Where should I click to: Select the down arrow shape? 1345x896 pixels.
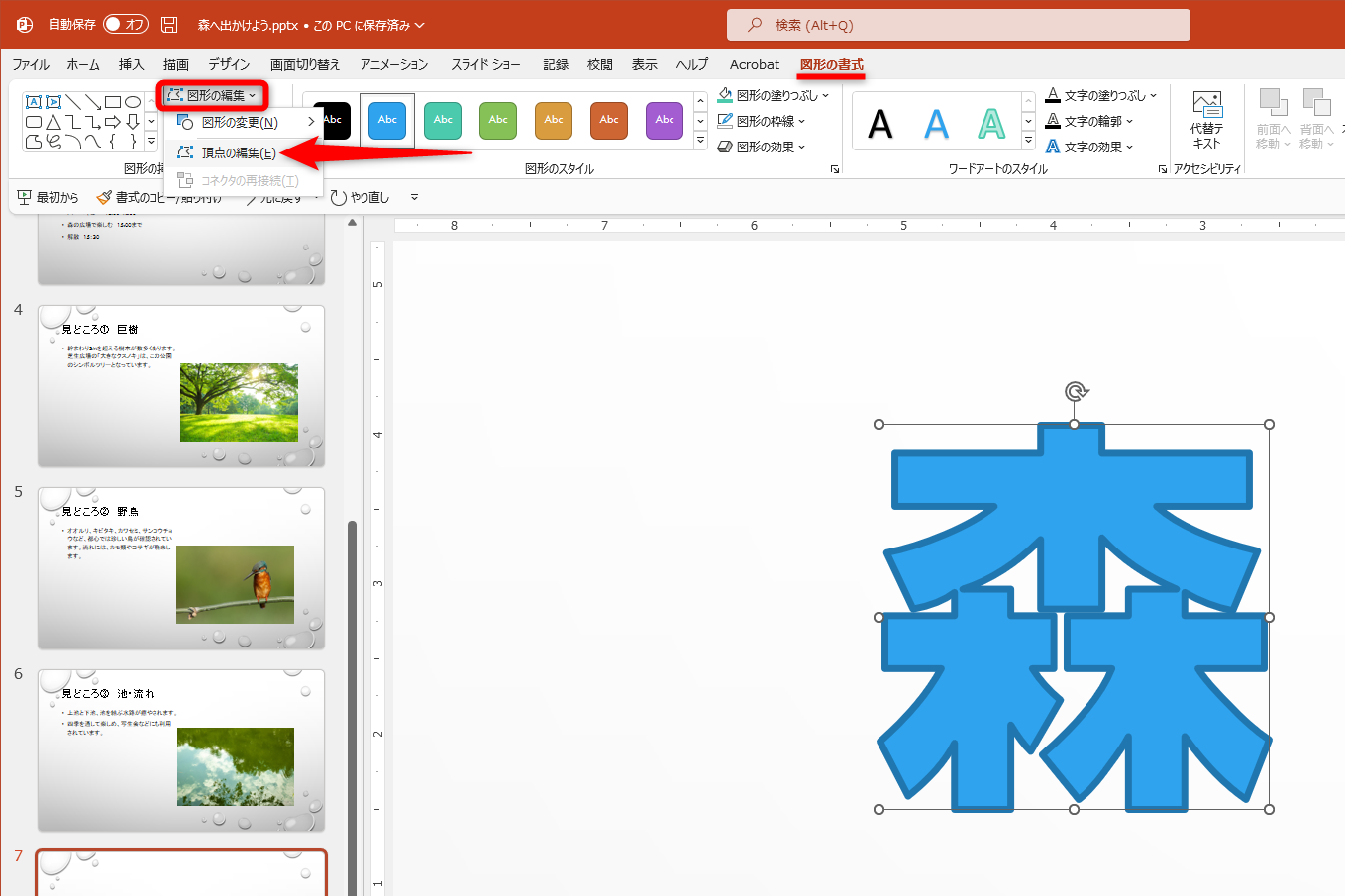pos(133,122)
